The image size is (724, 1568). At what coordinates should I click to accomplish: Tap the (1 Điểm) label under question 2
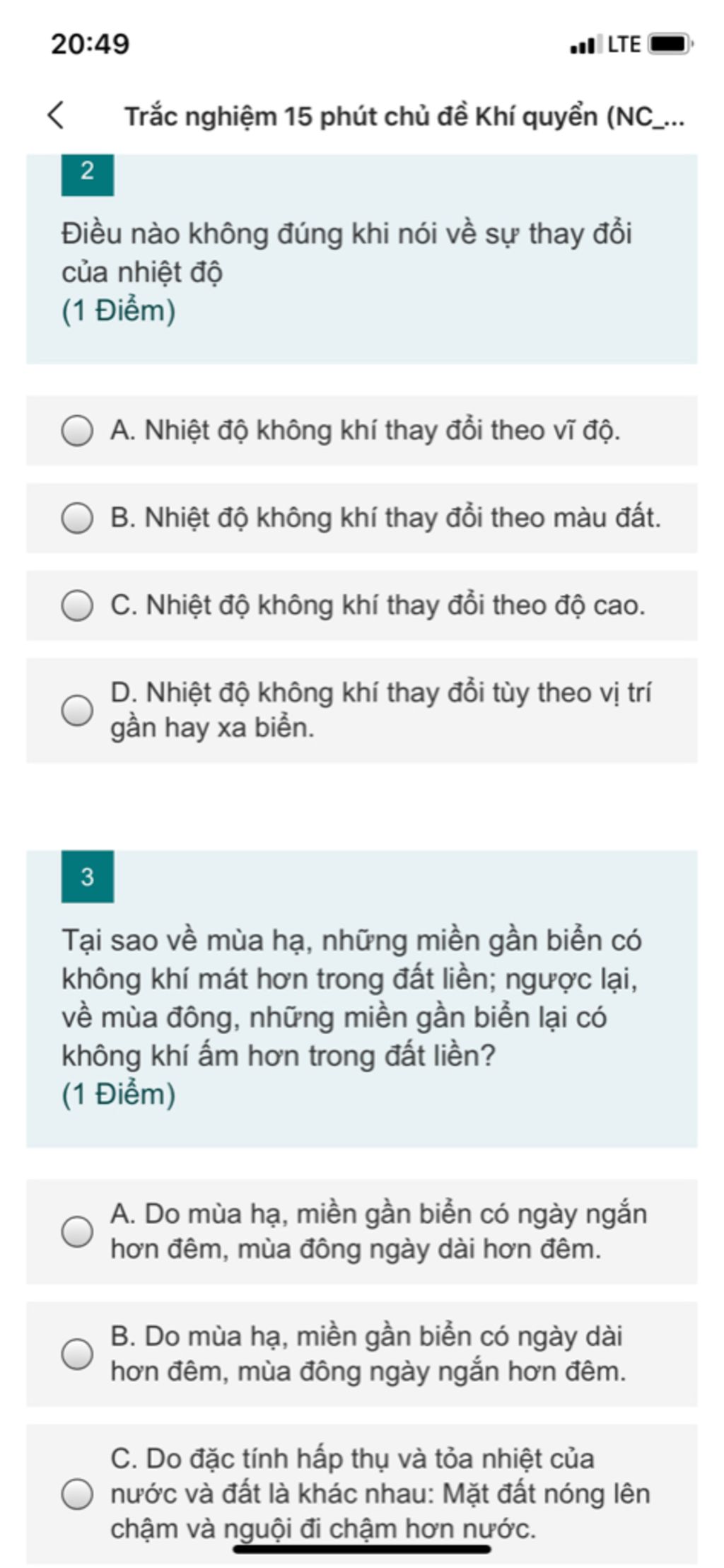tap(119, 311)
